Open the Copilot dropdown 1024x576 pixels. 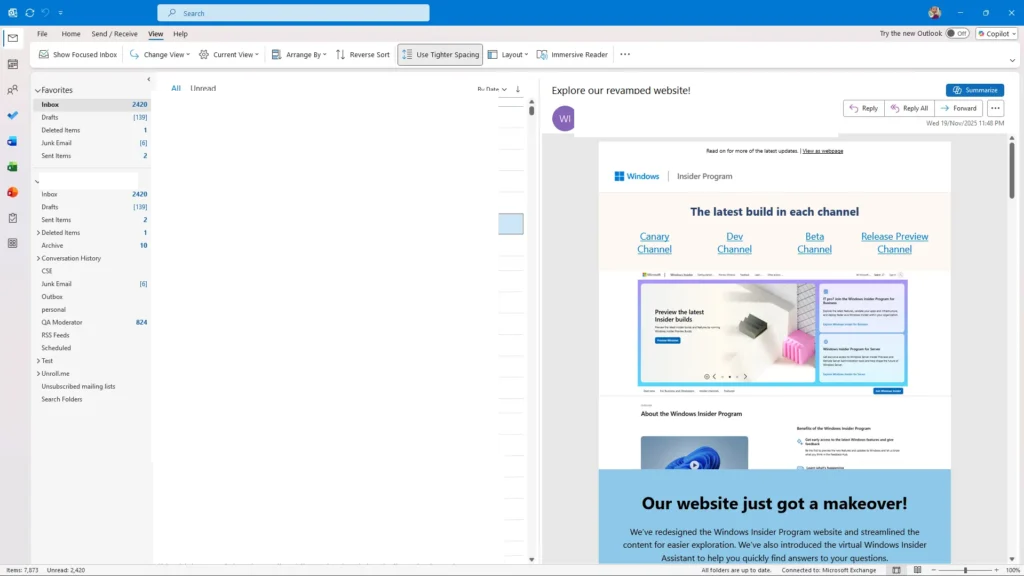coord(996,33)
